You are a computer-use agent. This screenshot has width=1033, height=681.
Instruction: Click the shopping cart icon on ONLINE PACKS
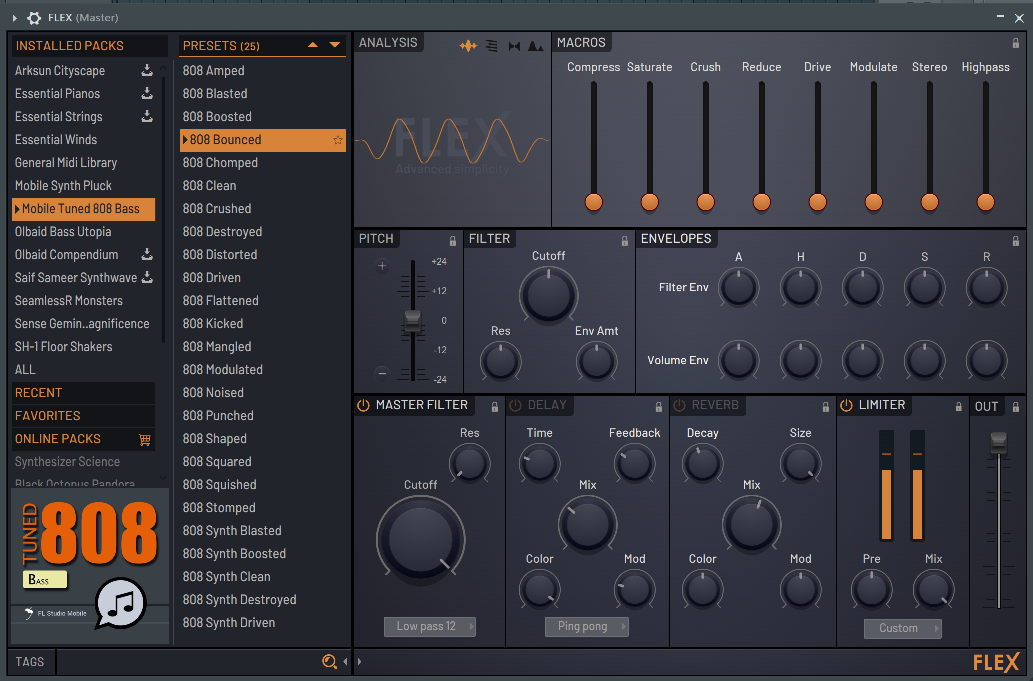(145, 439)
